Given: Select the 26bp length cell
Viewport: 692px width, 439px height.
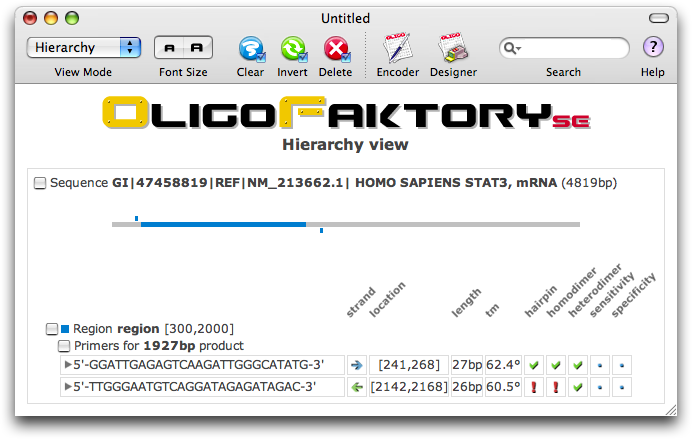Looking at the screenshot, I should pyautogui.click(x=467, y=387).
